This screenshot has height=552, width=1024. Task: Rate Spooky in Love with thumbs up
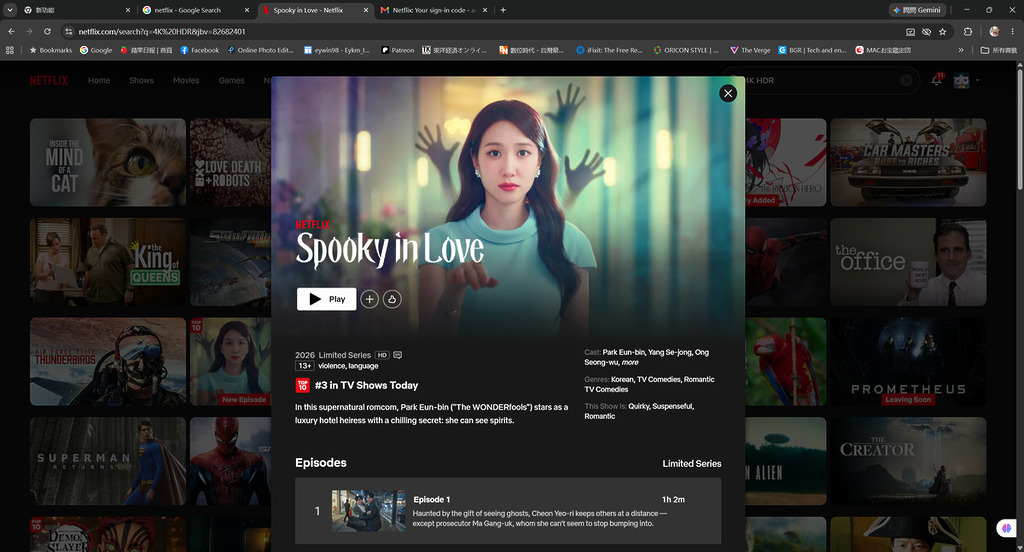pyautogui.click(x=392, y=299)
